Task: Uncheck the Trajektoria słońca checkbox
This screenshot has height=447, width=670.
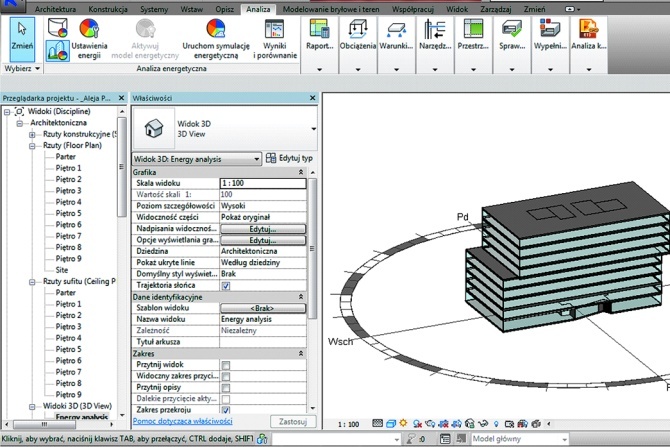Action: [226, 286]
